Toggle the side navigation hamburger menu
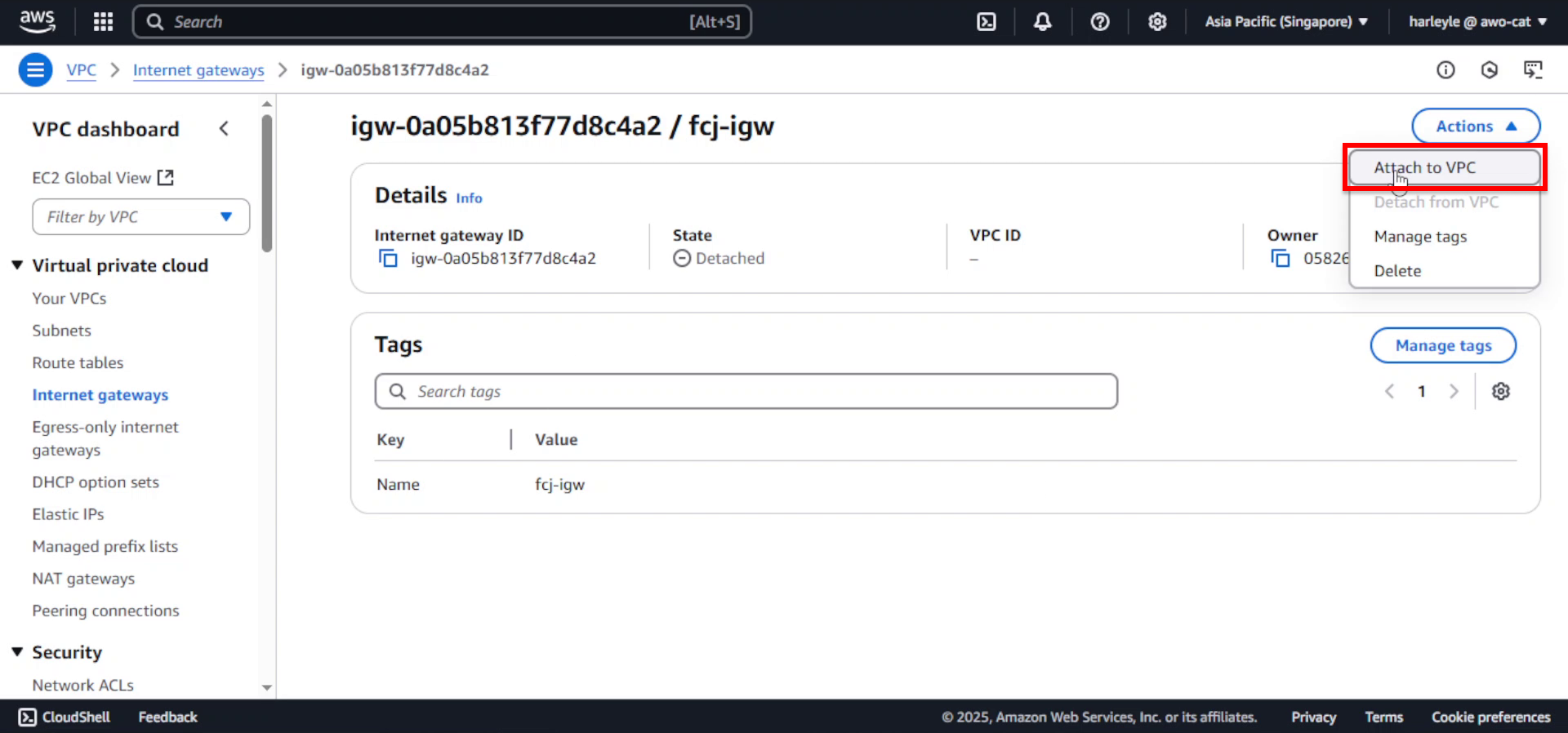This screenshot has height=733, width=1568. tap(35, 70)
